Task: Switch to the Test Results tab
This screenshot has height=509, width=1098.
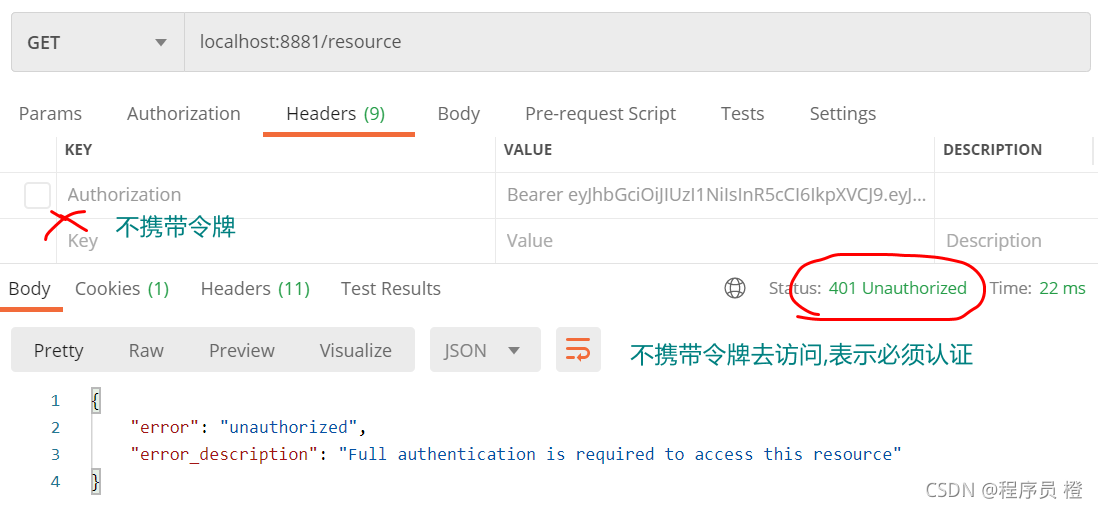Action: (391, 288)
